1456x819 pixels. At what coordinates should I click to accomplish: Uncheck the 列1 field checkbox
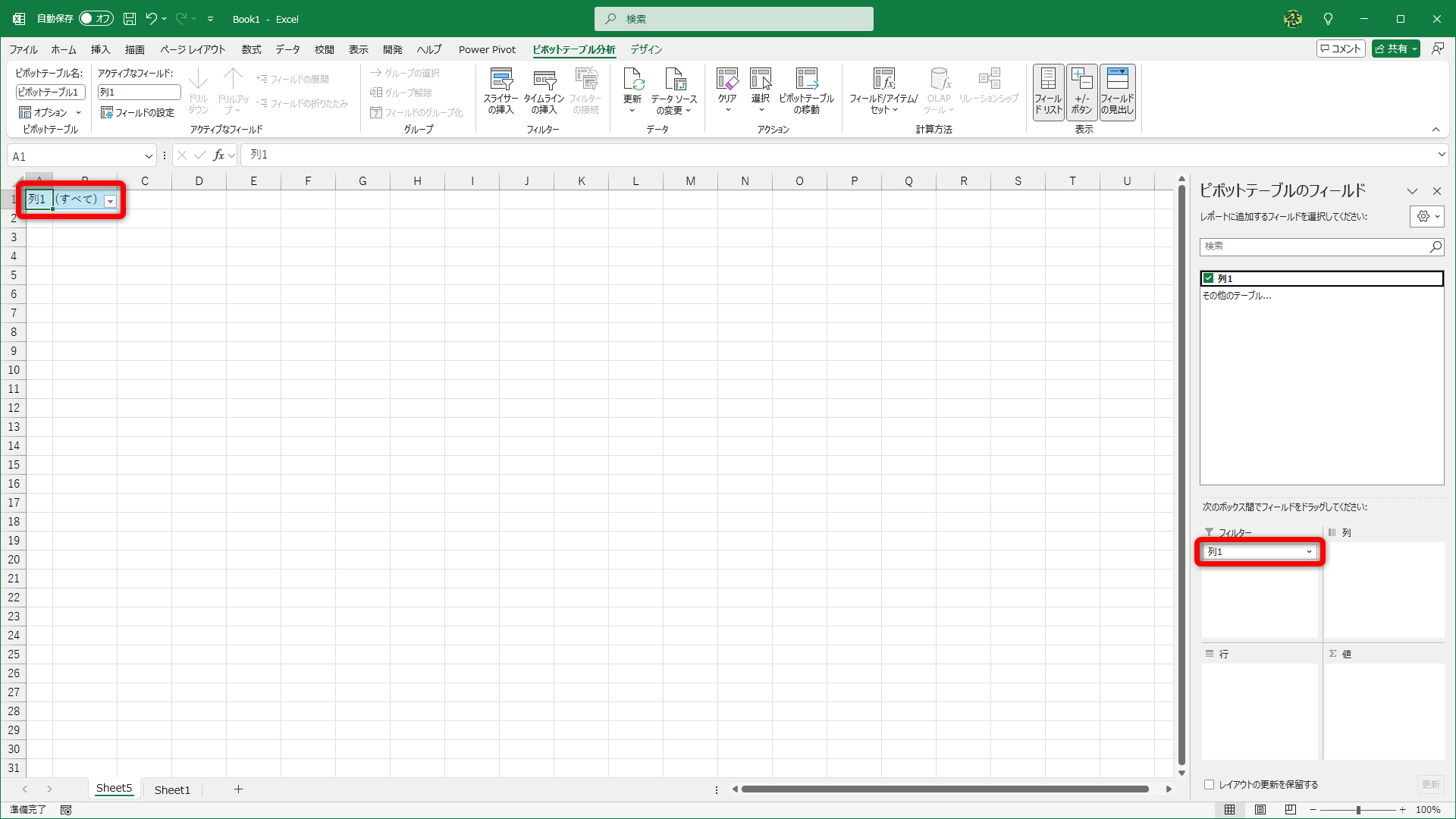click(x=1209, y=278)
